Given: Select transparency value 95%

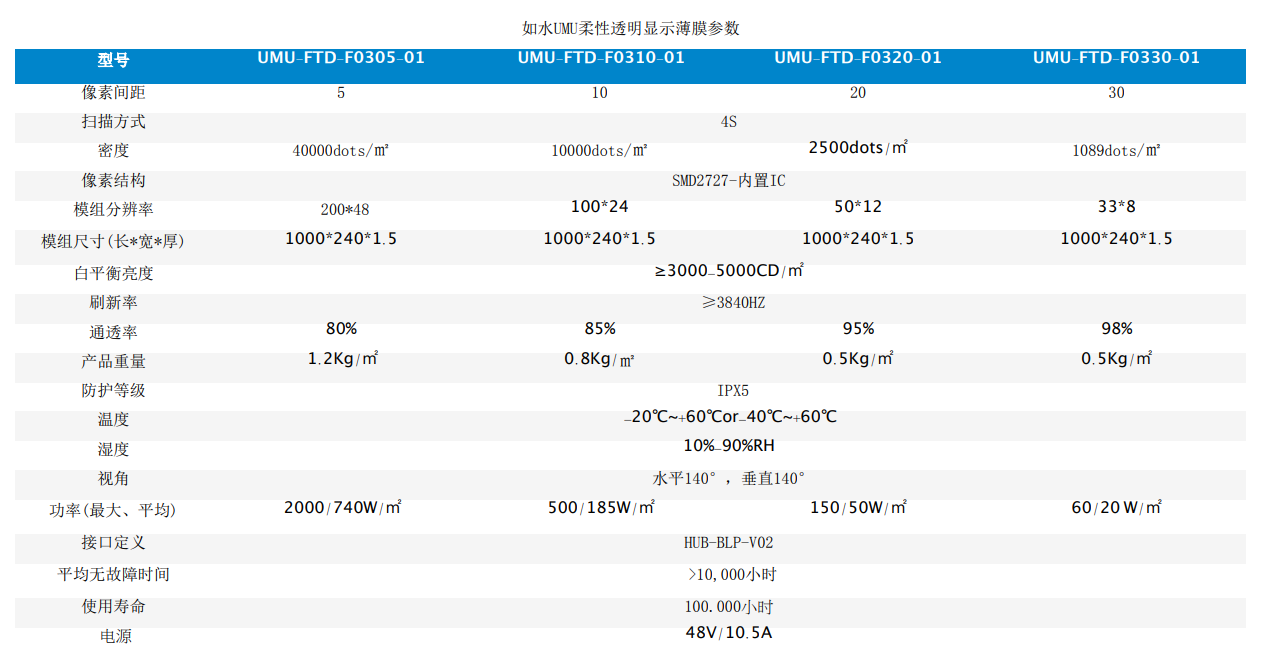Looking at the screenshot, I should [858, 329].
